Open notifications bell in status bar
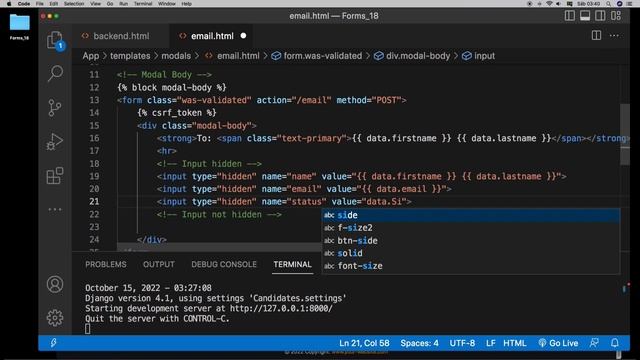 coord(615,343)
